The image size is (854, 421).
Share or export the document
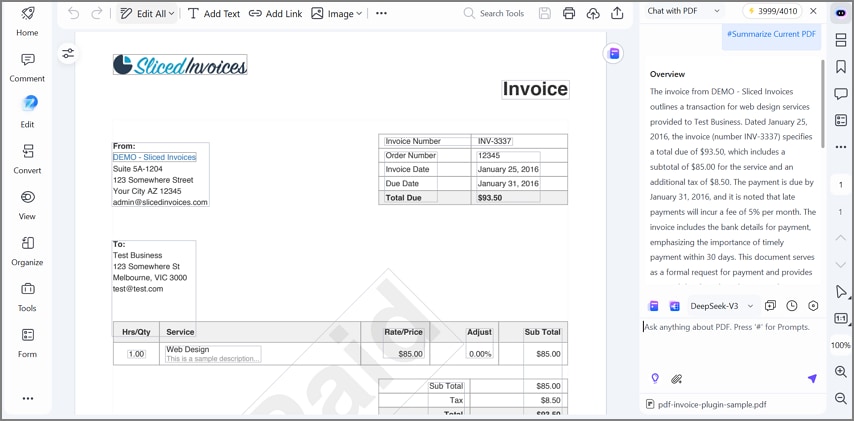pos(617,14)
